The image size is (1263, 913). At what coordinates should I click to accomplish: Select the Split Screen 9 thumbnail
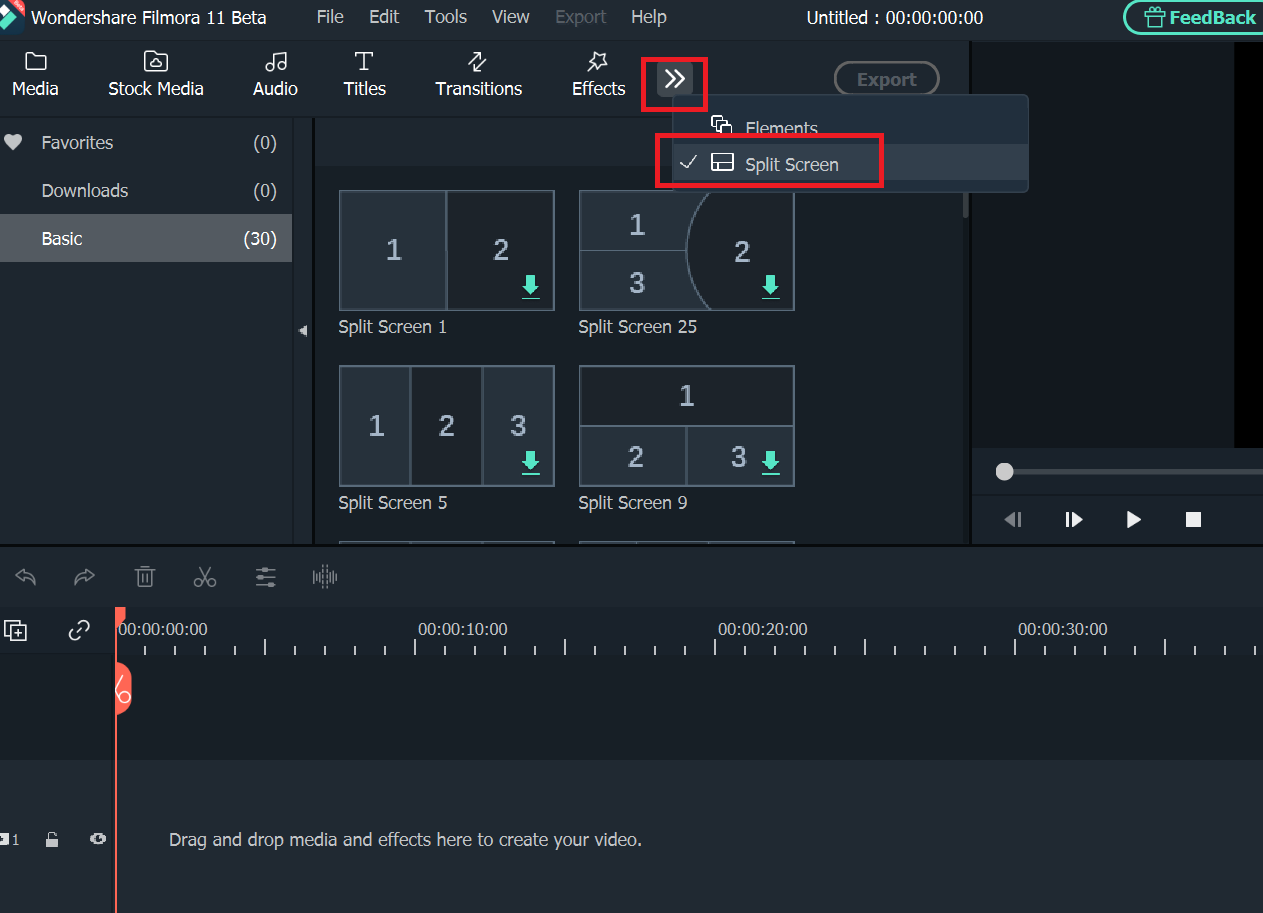[686, 426]
